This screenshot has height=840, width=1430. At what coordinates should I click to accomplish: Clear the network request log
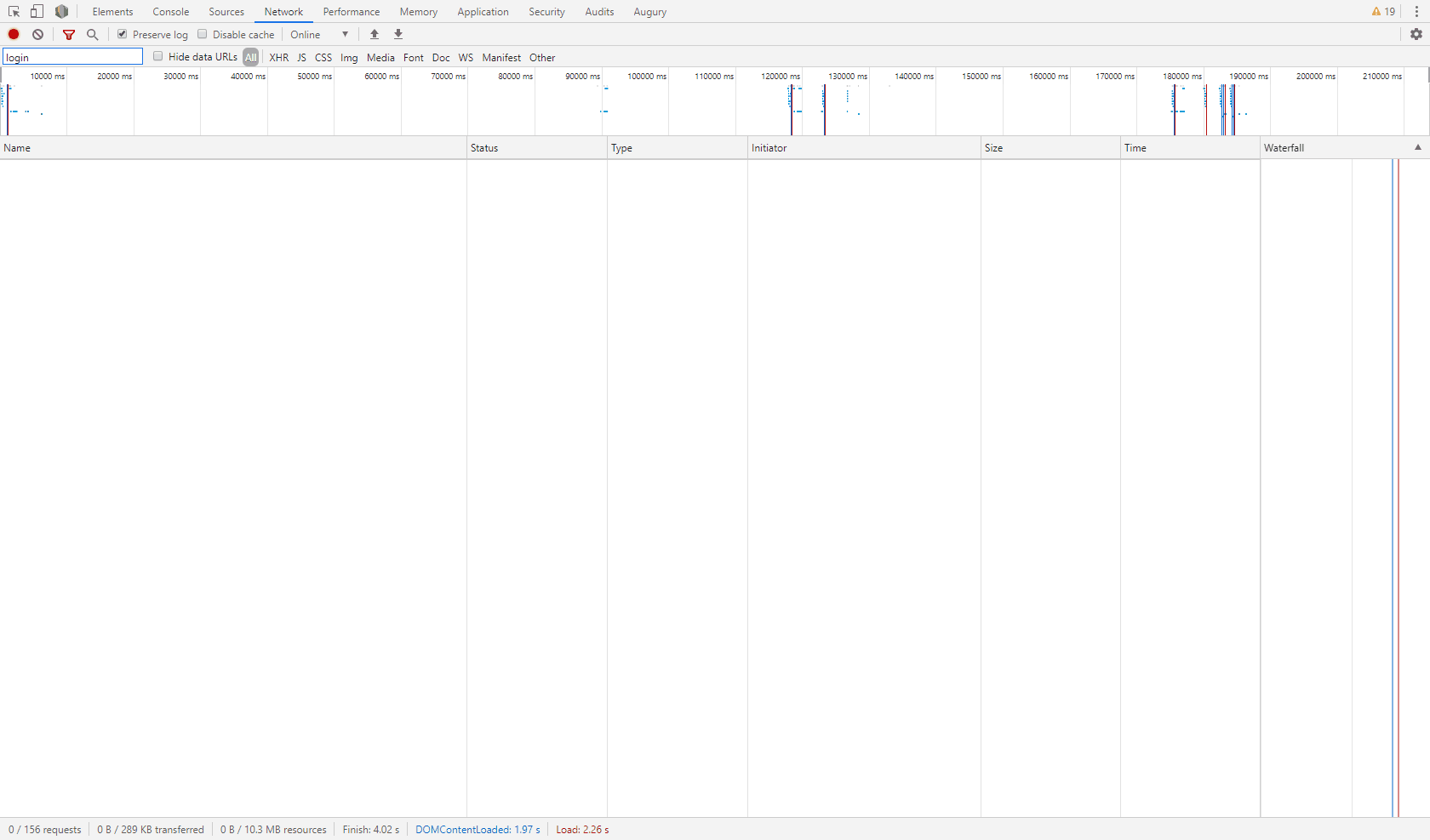pyautogui.click(x=37, y=34)
